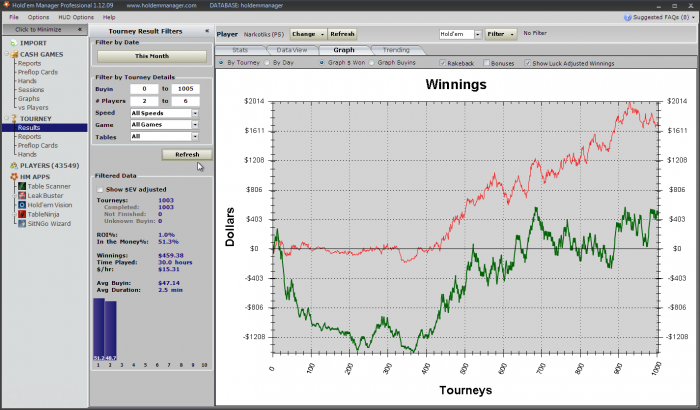The image size is (700, 410).
Task: Open TableNinja app icon
Action: [x=22, y=214]
